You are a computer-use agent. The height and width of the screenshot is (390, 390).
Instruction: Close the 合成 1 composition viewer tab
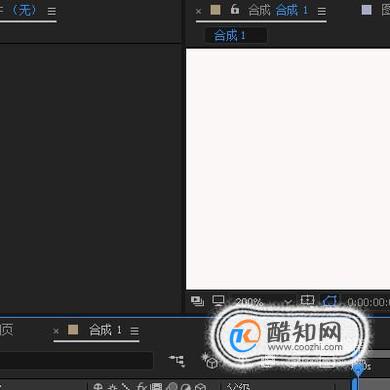(x=199, y=11)
